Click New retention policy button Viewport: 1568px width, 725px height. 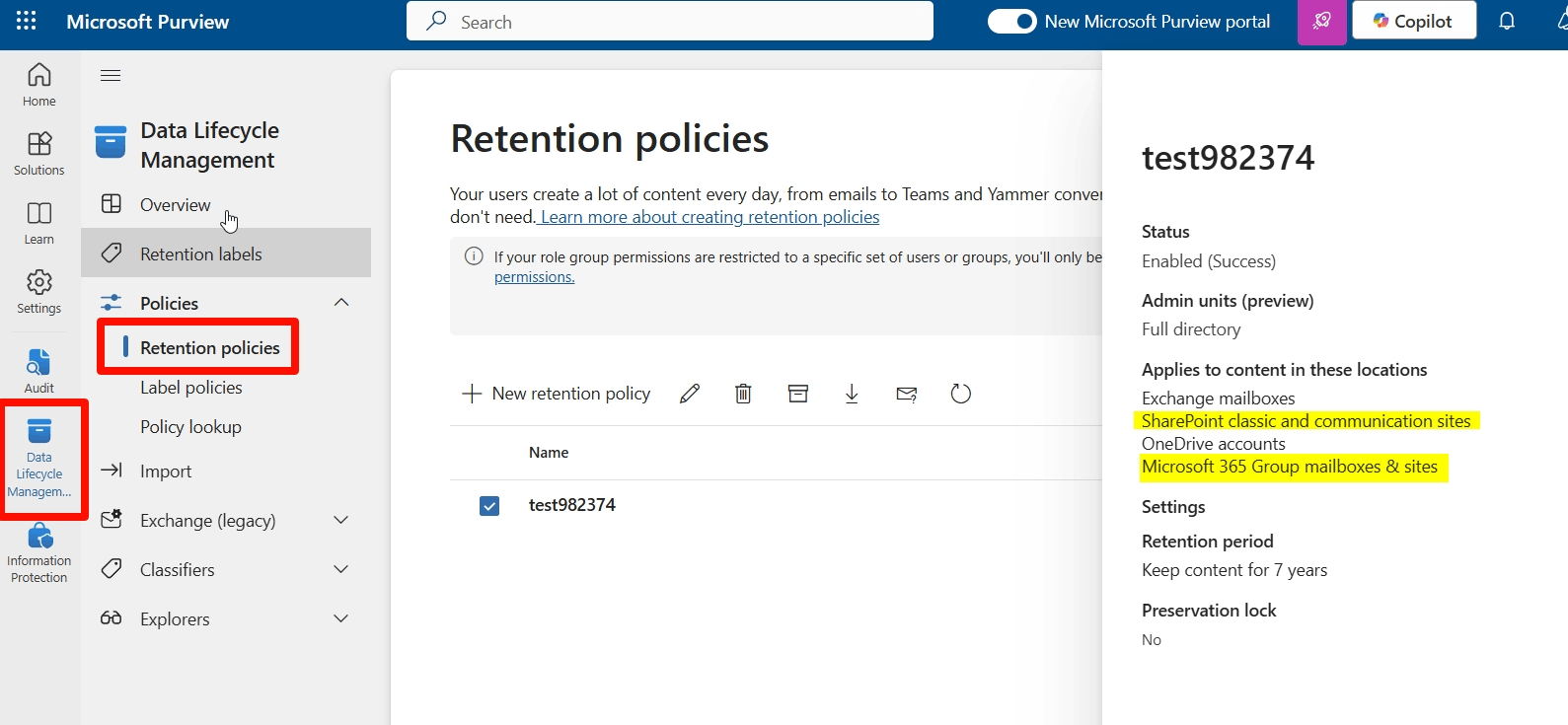click(x=557, y=394)
